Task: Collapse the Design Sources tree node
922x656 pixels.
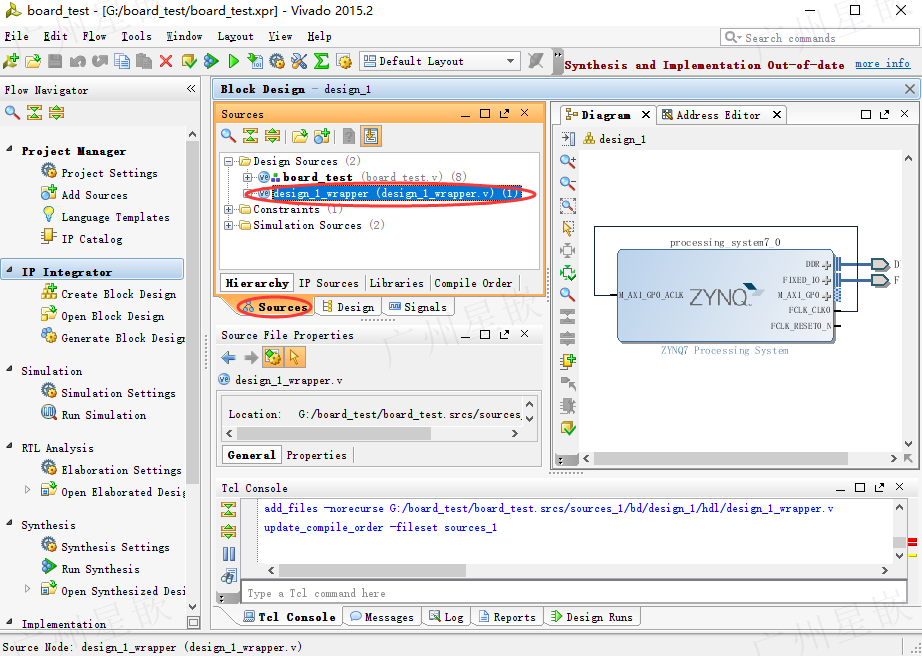Action: click(x=228, y=161)
